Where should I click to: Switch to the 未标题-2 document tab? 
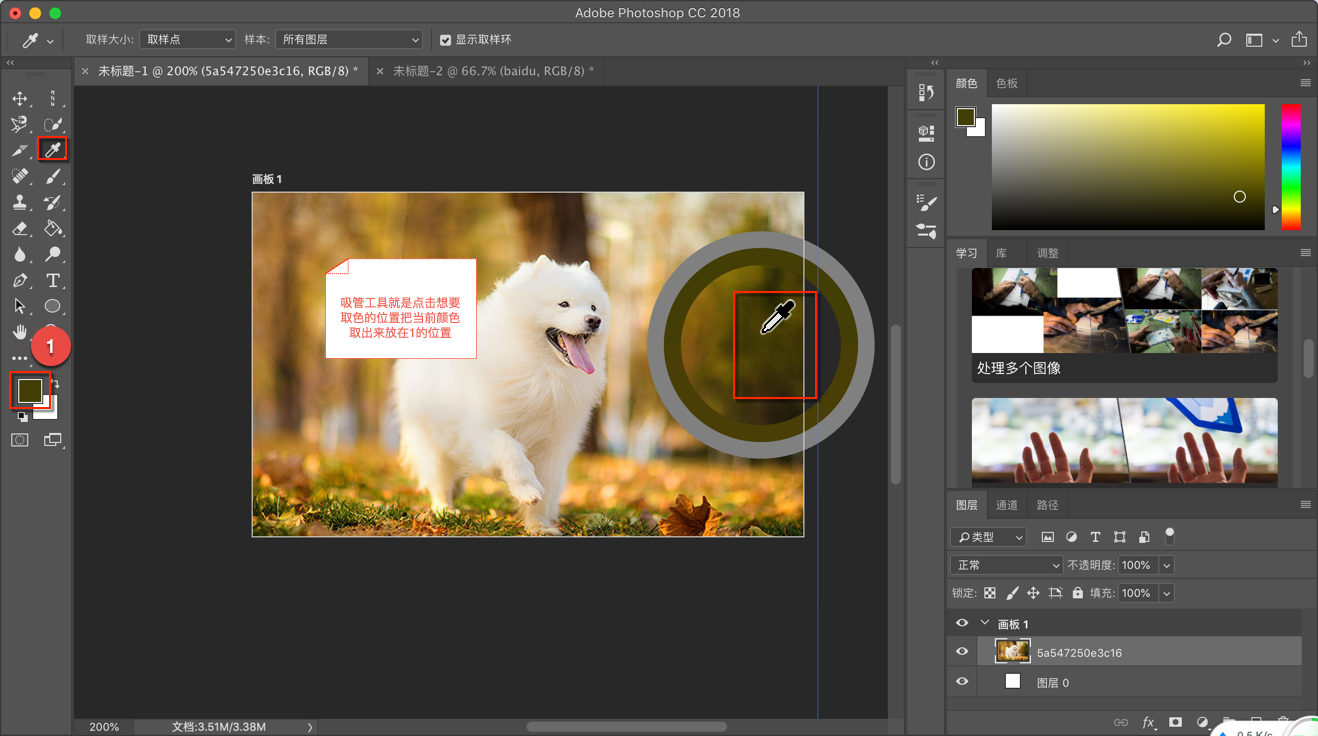(492, 71)
